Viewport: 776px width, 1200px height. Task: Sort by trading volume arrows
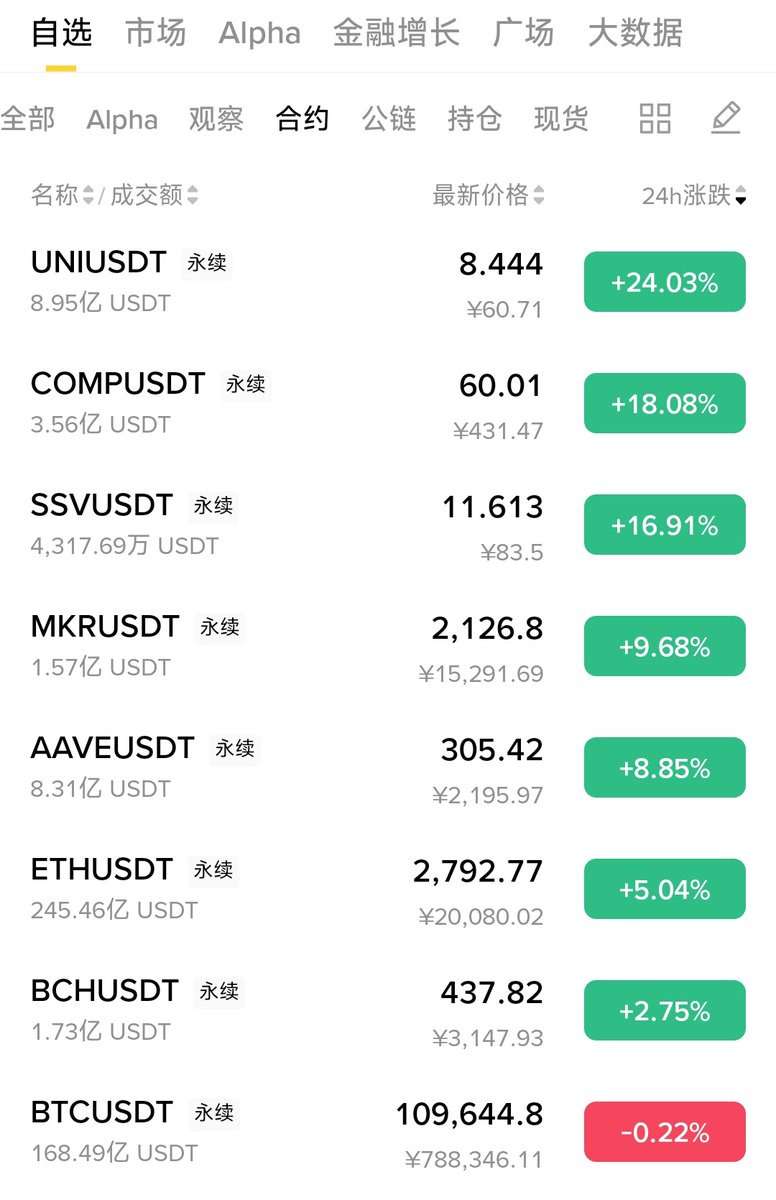coord(192,195)
